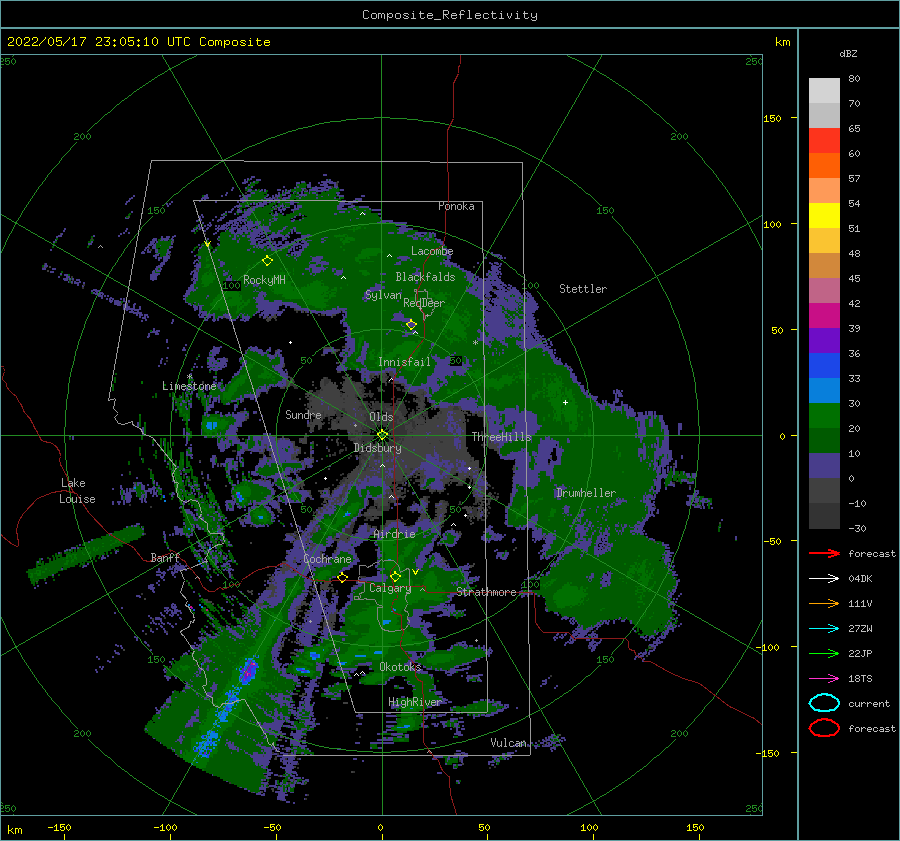Click the 04DK legend label
The image size is (900, 841).
[860, 579]
